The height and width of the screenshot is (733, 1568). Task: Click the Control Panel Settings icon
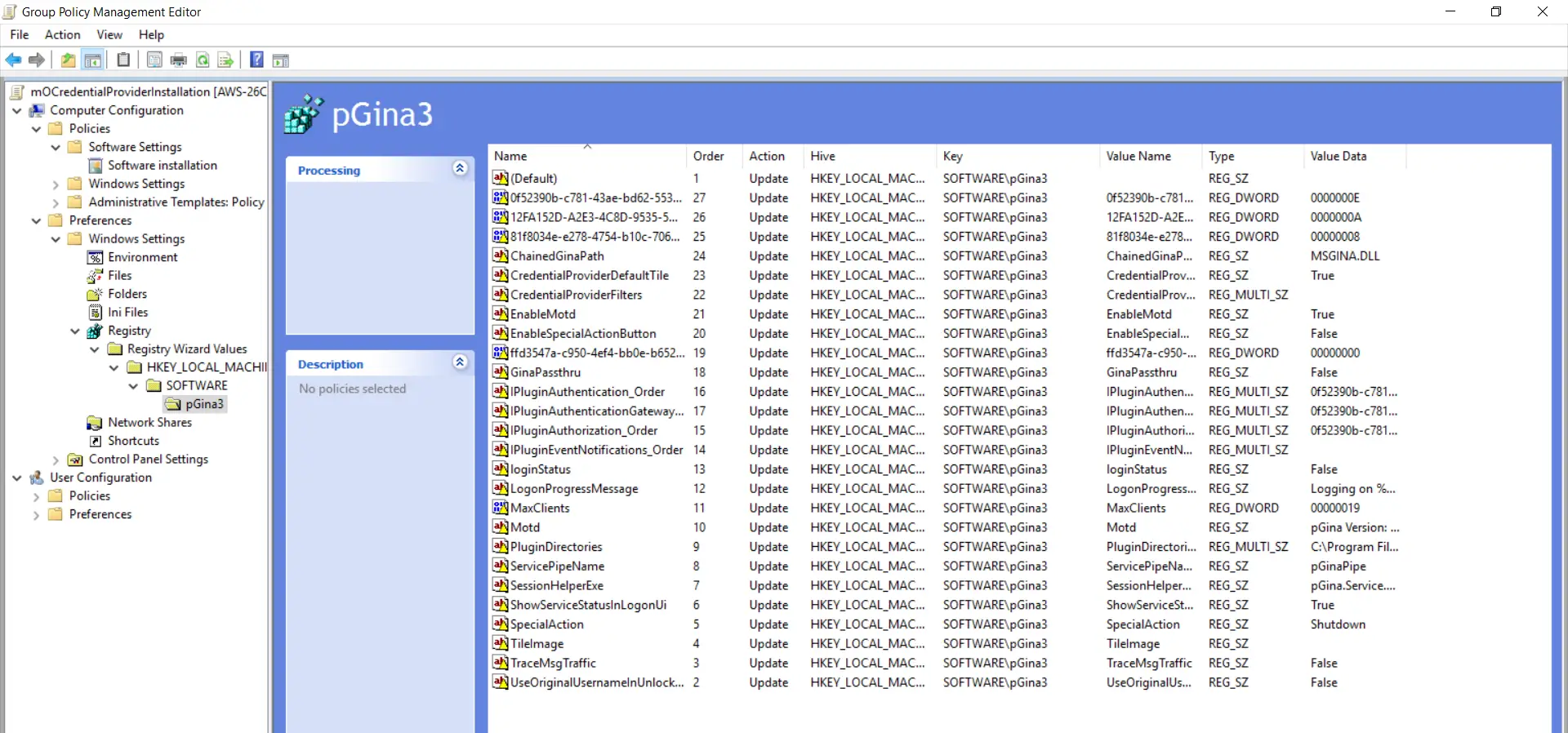(x=76, y=459)
